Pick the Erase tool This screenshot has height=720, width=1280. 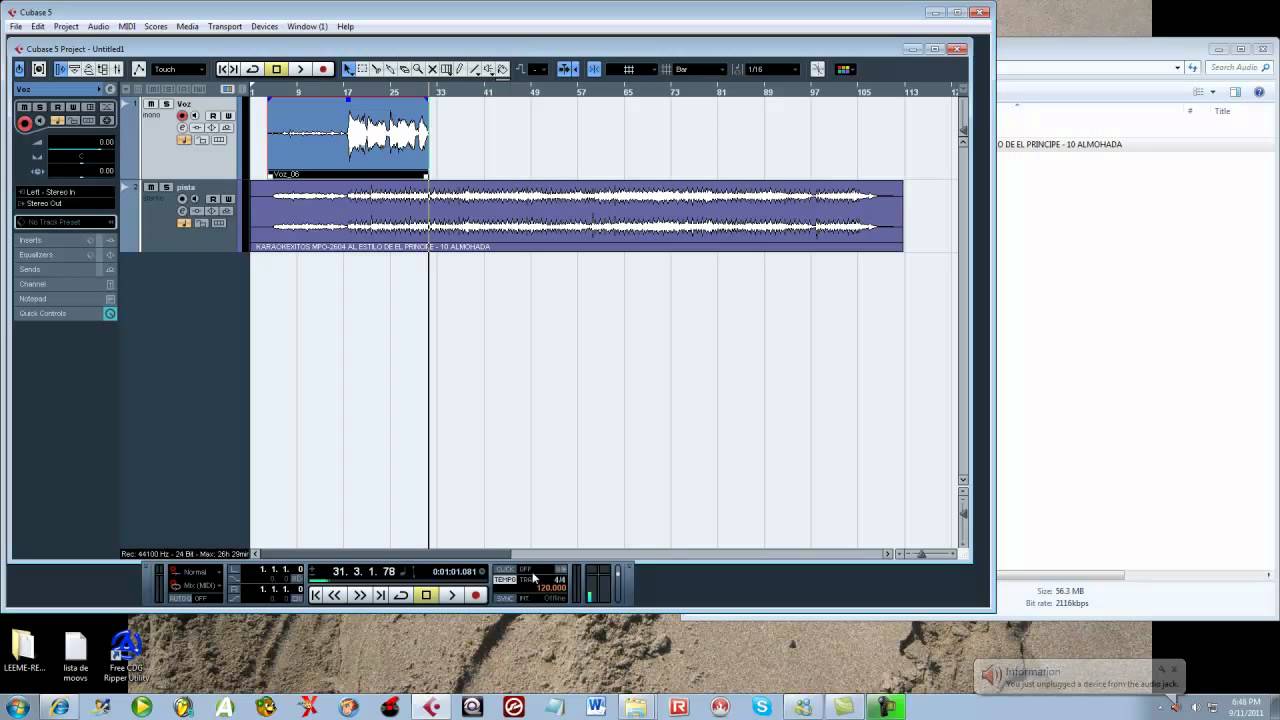(x=404, y=69)
